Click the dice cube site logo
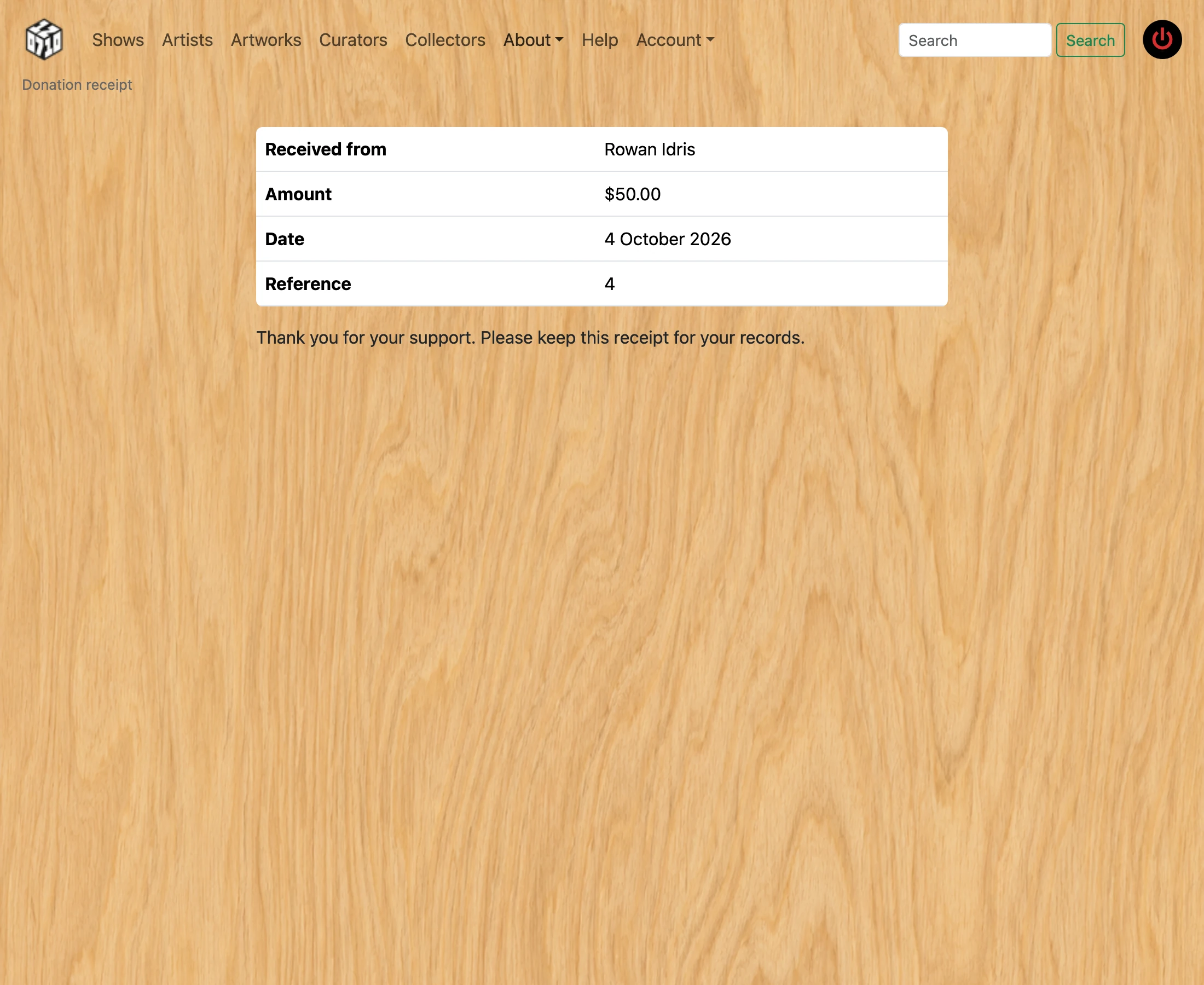This screenshot has height=985, width=1204. 44,40
